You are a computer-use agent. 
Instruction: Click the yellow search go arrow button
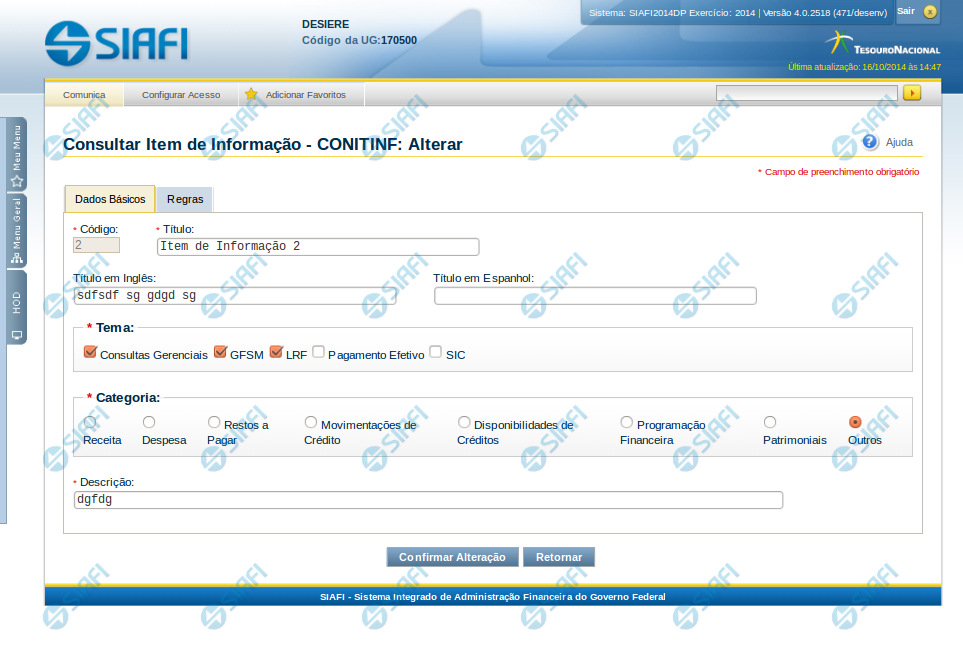(911, 93)
